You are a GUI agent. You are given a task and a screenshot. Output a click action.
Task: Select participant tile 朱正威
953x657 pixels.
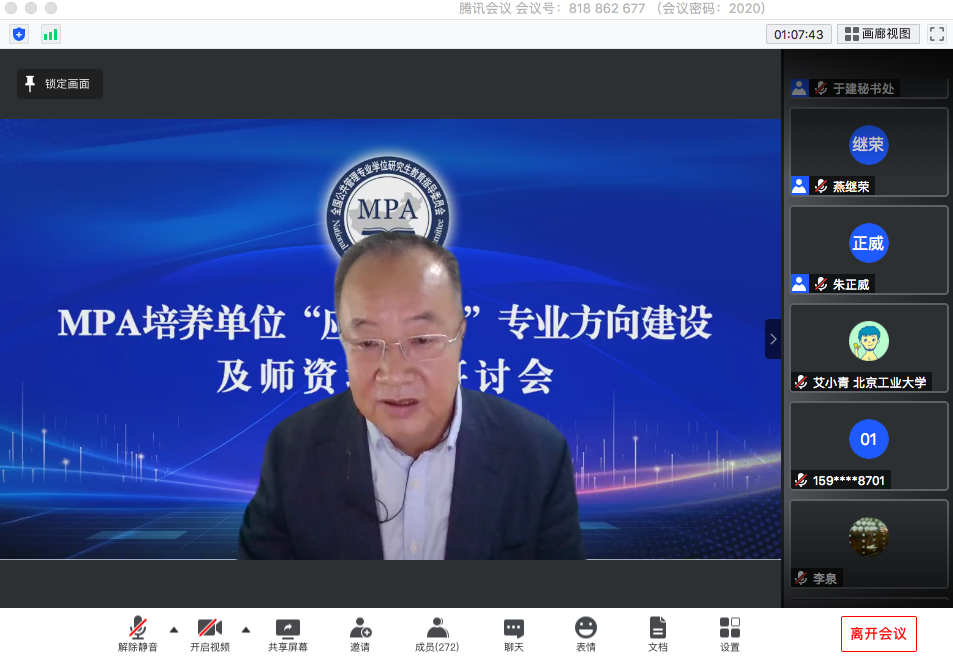[868, 250]
